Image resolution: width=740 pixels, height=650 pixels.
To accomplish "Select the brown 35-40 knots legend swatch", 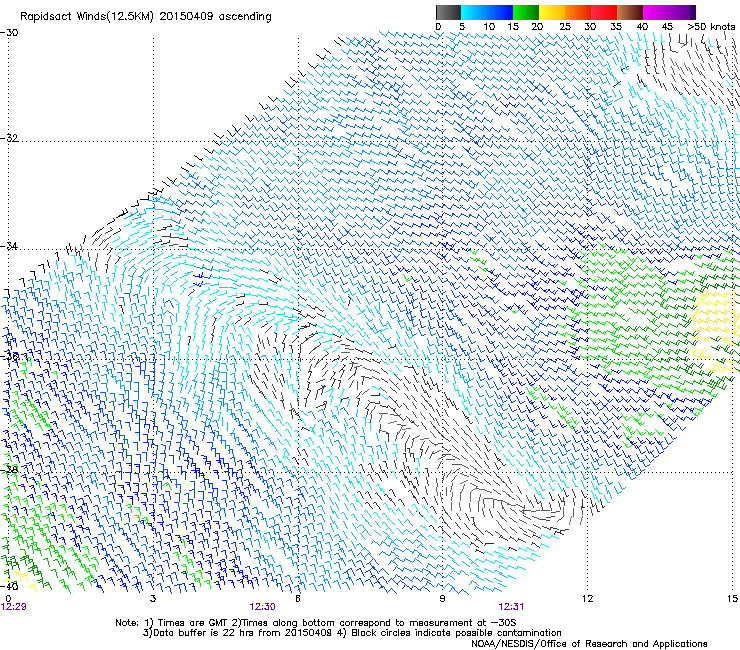I will coord(630,12).
